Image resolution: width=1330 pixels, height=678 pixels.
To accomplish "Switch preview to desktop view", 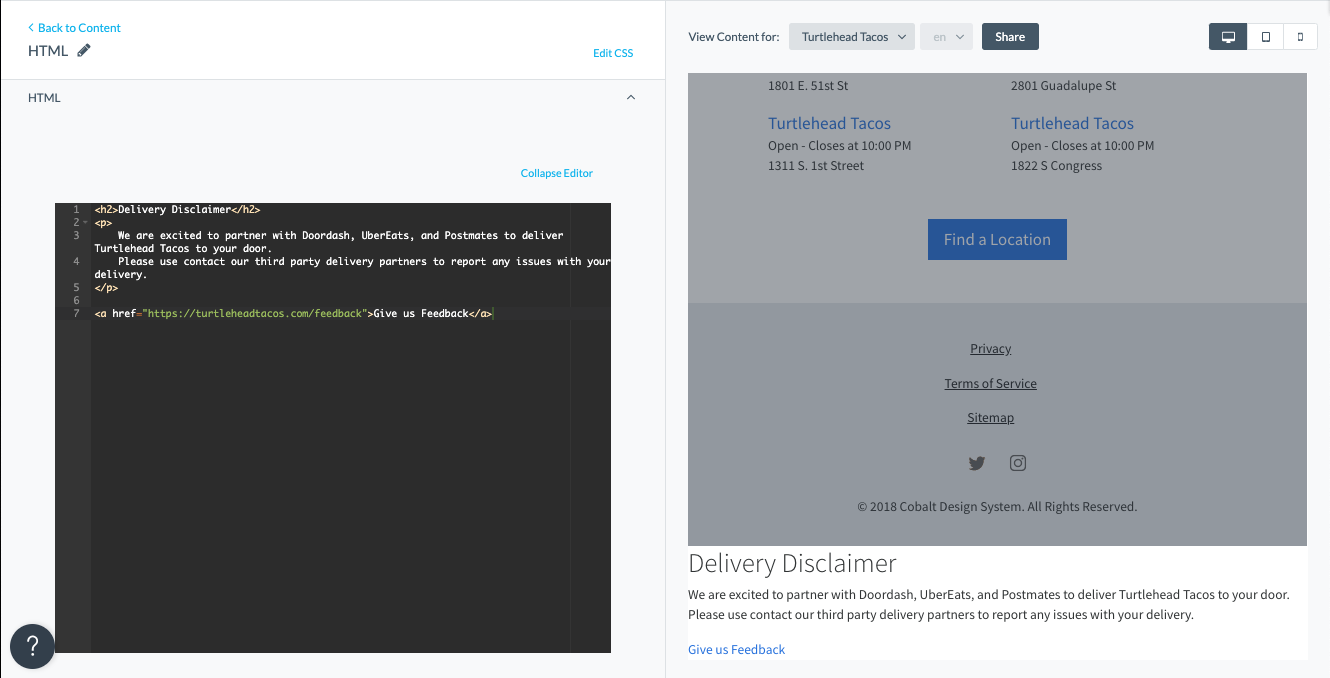I will [x=1228, y=37].
